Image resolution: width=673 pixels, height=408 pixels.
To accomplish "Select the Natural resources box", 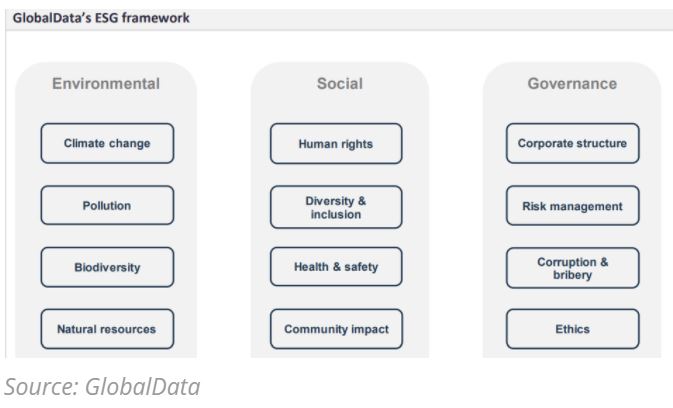I will point(107,328).
